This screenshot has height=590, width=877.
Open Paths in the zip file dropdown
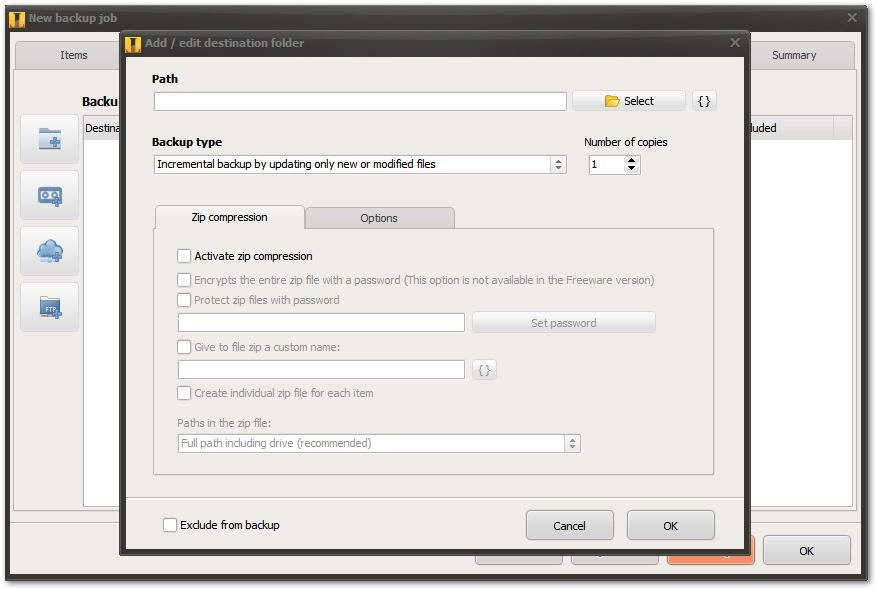click(379, 443)
